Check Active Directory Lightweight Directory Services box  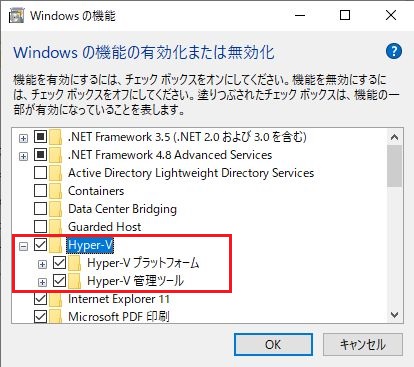pyautogui.click(x=40, y=173)
